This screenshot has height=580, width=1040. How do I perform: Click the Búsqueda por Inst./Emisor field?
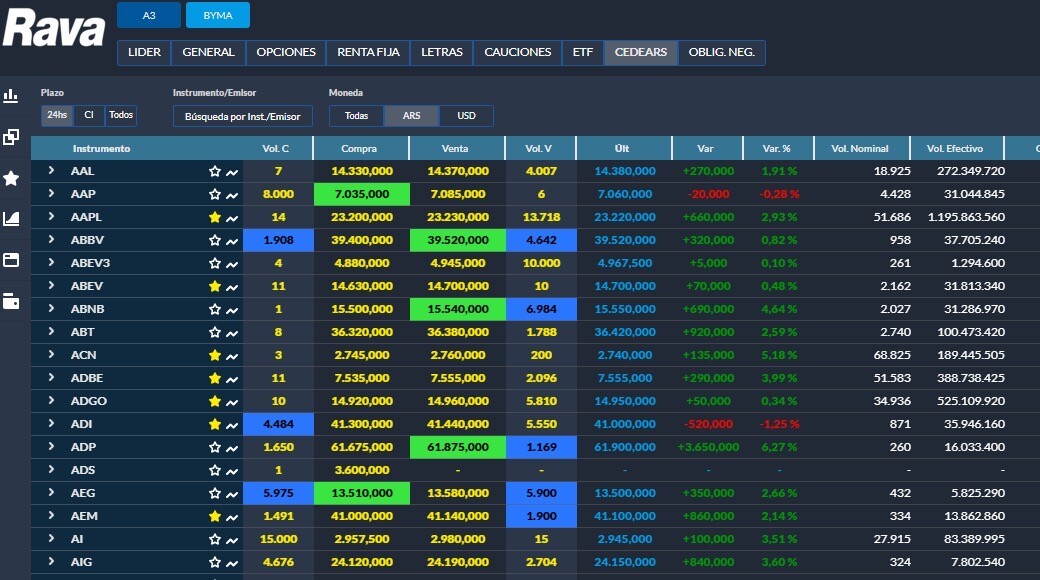pos(243,116)
